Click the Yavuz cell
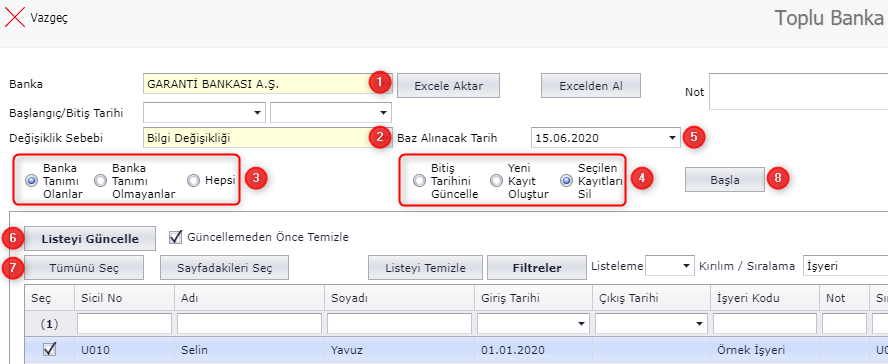The width and height of the screenshot is (888, 364). (399, 350)
